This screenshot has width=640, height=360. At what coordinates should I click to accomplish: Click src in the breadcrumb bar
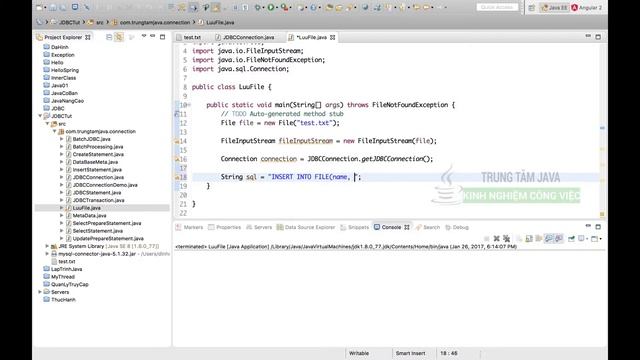coord(100,22)
